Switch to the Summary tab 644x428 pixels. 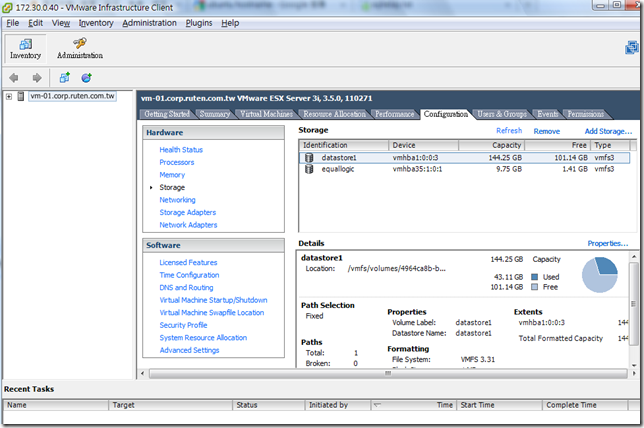tap(215, 114)
